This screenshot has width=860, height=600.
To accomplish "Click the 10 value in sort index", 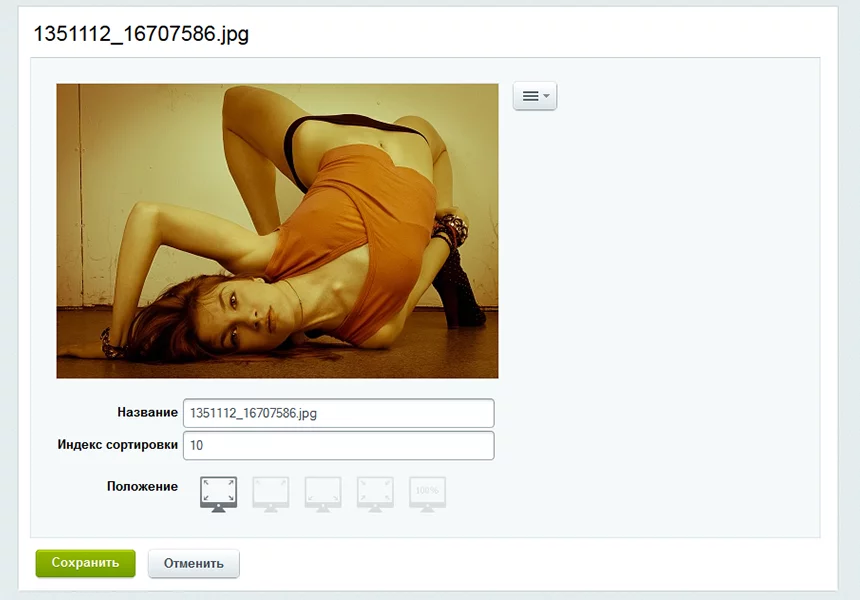I will (x=196, y=445).
